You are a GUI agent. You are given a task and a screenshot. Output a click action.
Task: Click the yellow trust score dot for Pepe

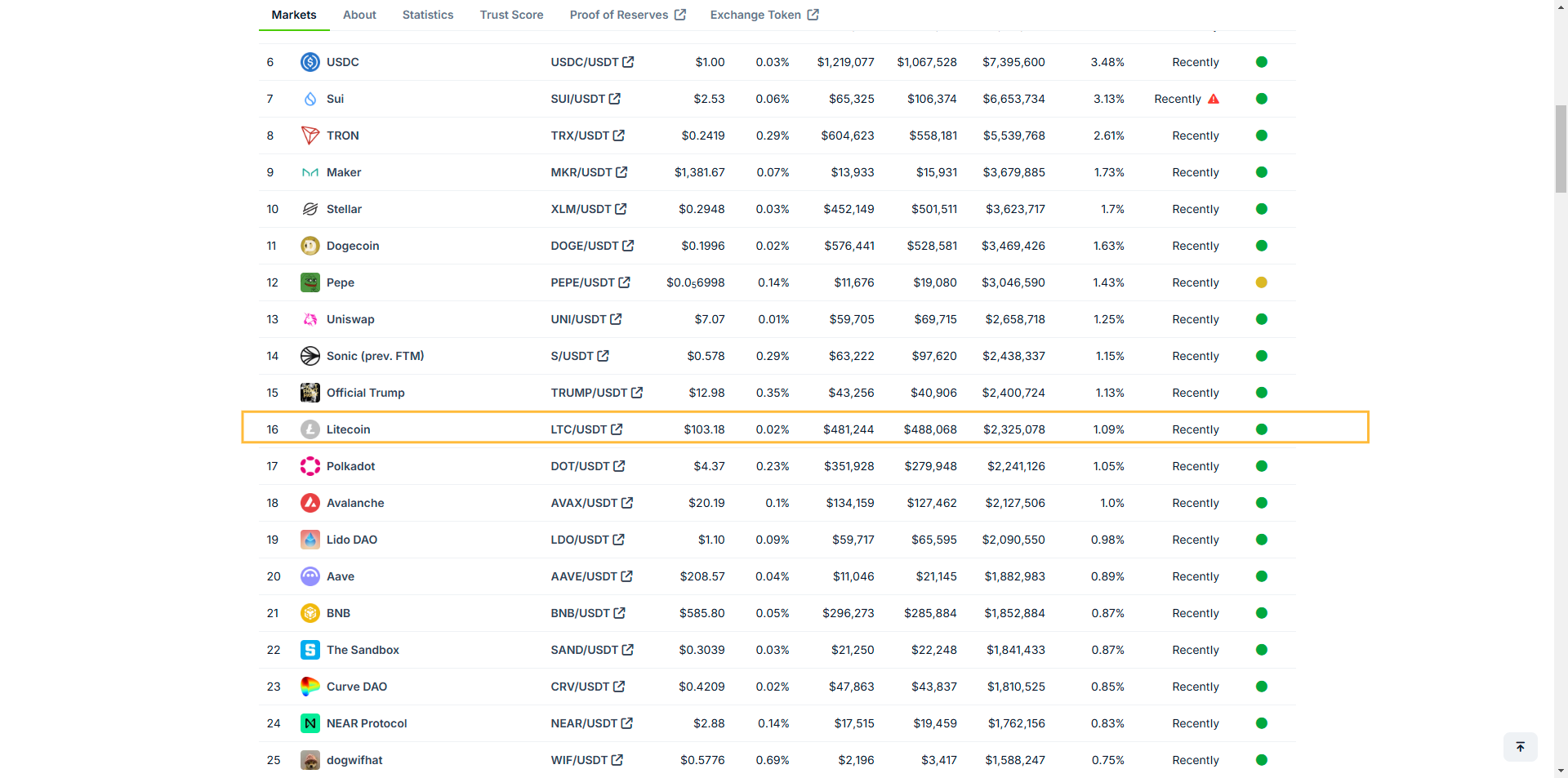1262,282
